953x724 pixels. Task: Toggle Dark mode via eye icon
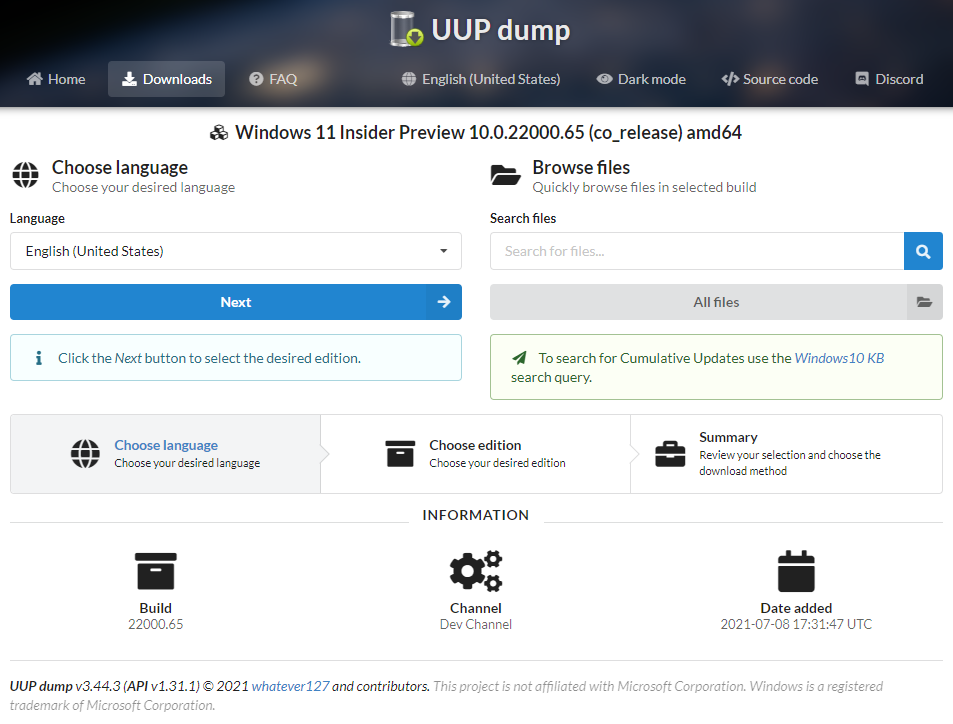(x=604, y=79)
